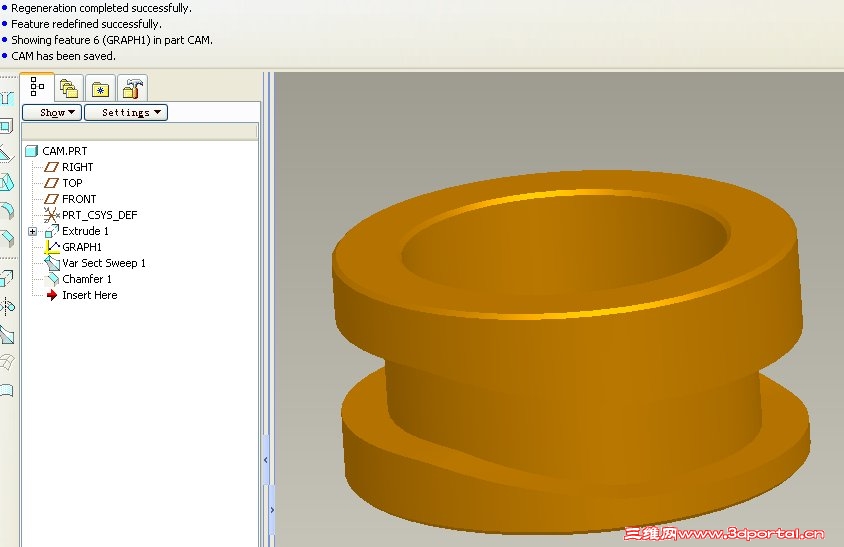Click 'CAM has been saved.' message
The image size is (844, 547).
coord(63,56)
